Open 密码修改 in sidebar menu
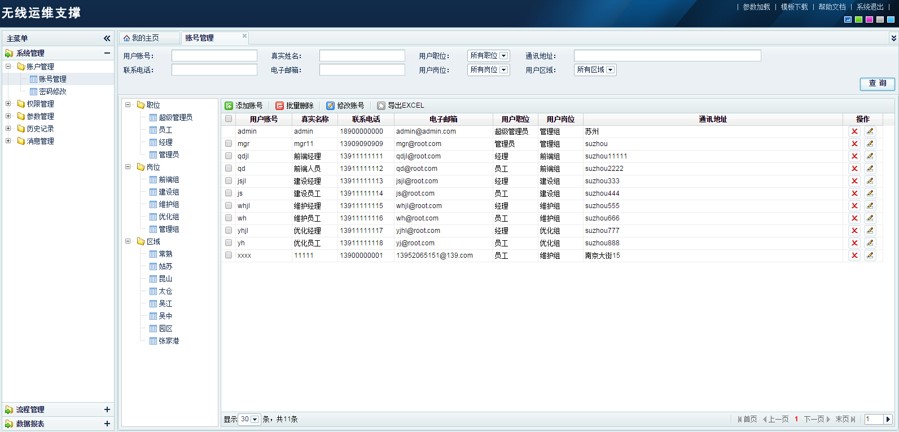 53,91
